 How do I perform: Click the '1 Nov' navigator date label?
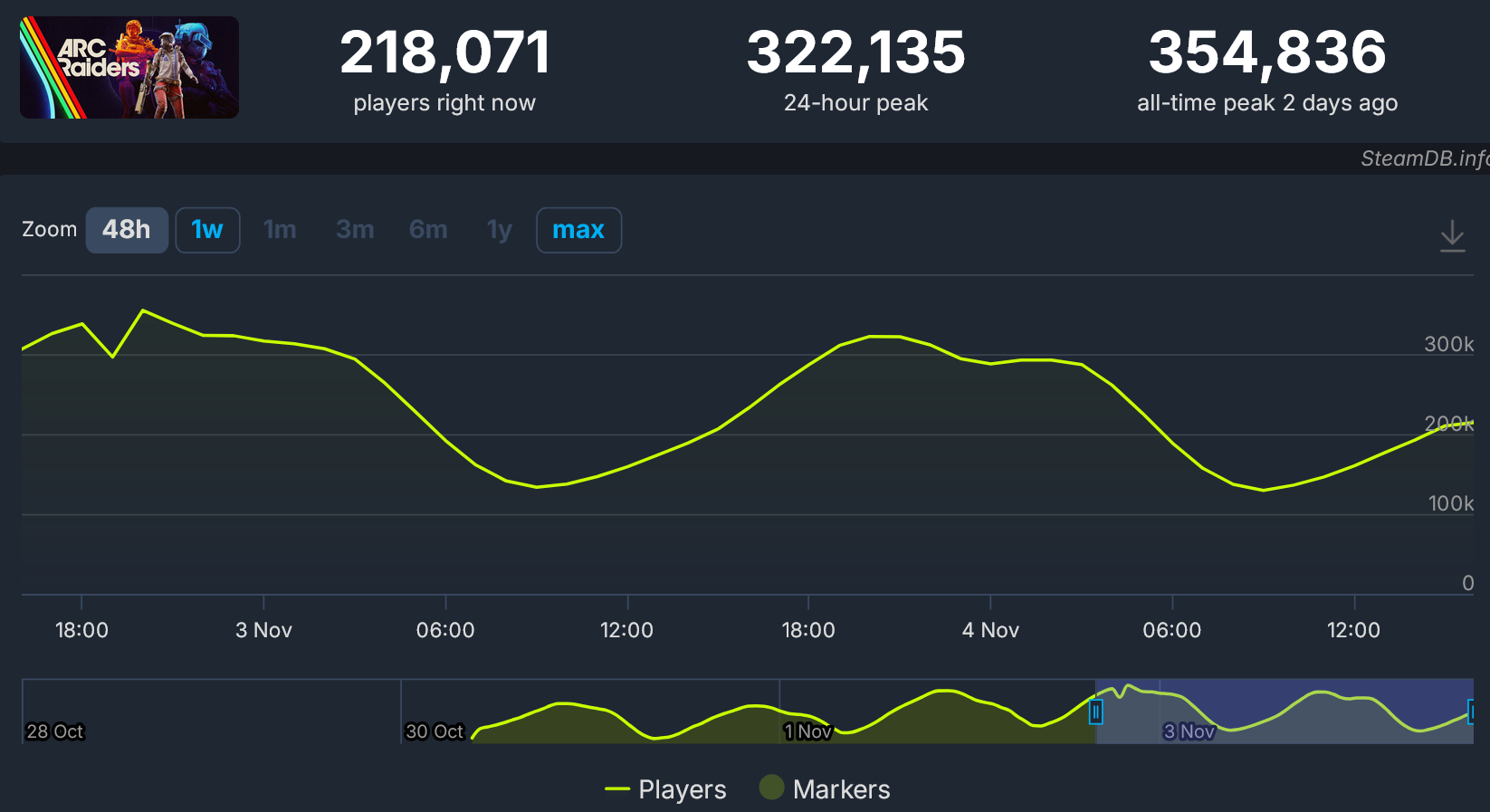(808, 731)
